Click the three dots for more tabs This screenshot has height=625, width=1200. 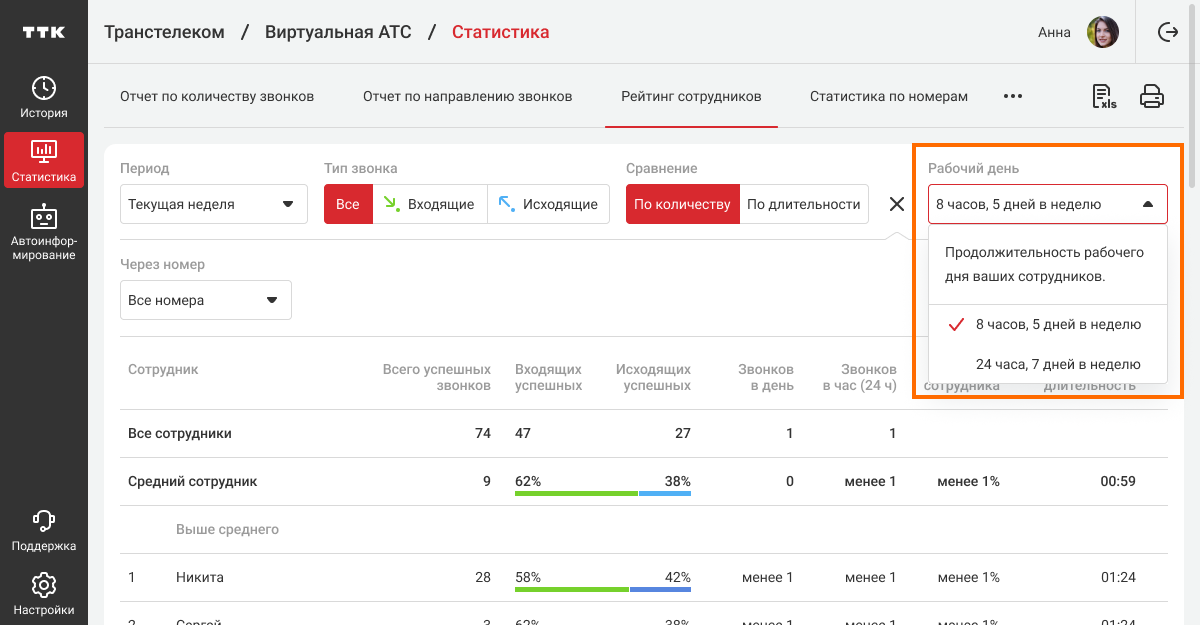pyautogui.click(x=1013, y=97)
